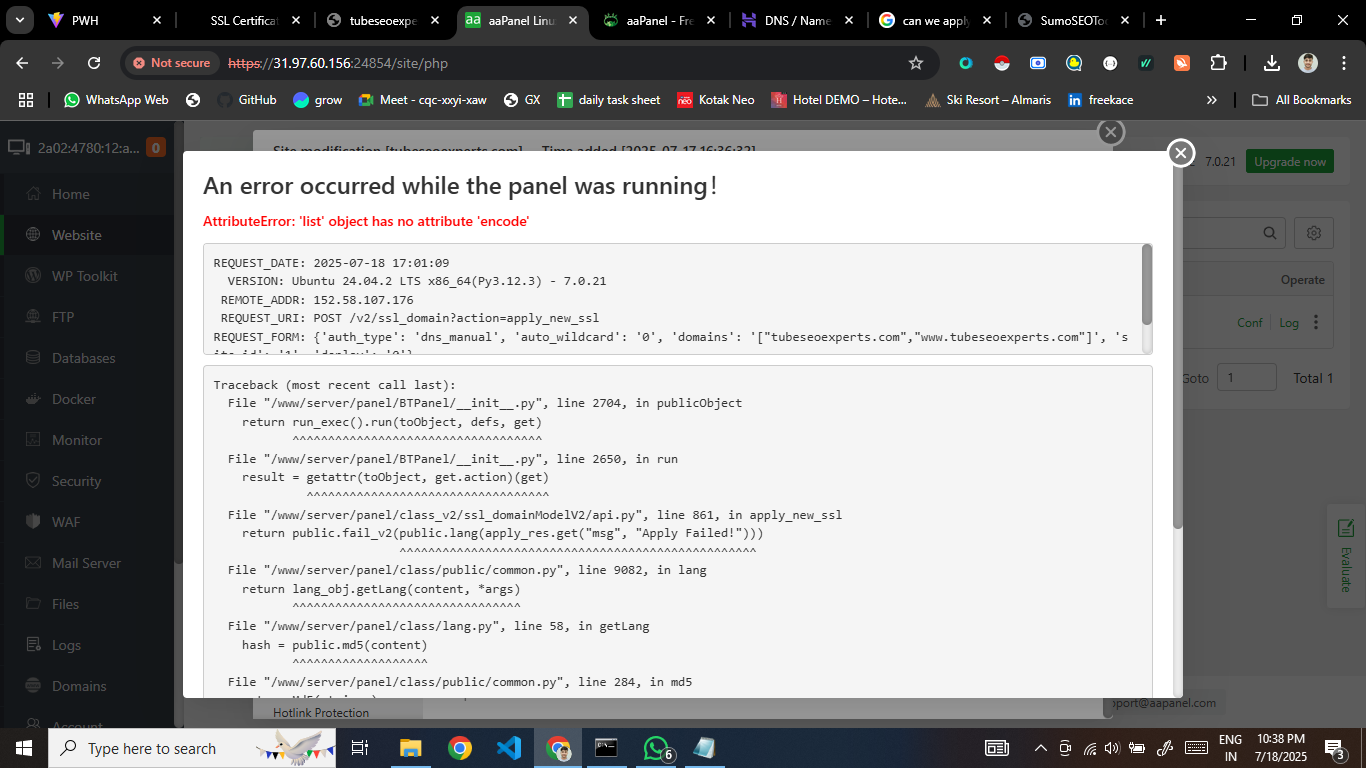1366x768 pixels.
Task: Click the Windows Start button
Action: pos(24,748)
